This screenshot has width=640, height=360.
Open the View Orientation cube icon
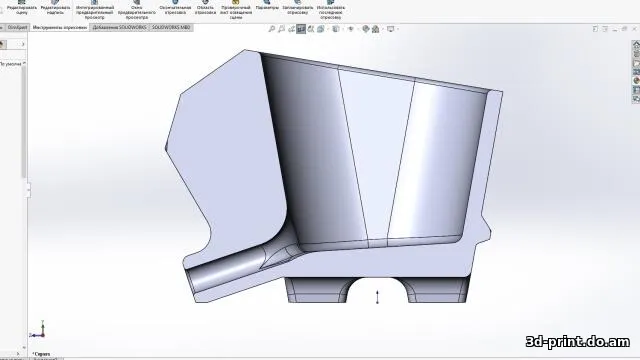click(x=321, y=29)
